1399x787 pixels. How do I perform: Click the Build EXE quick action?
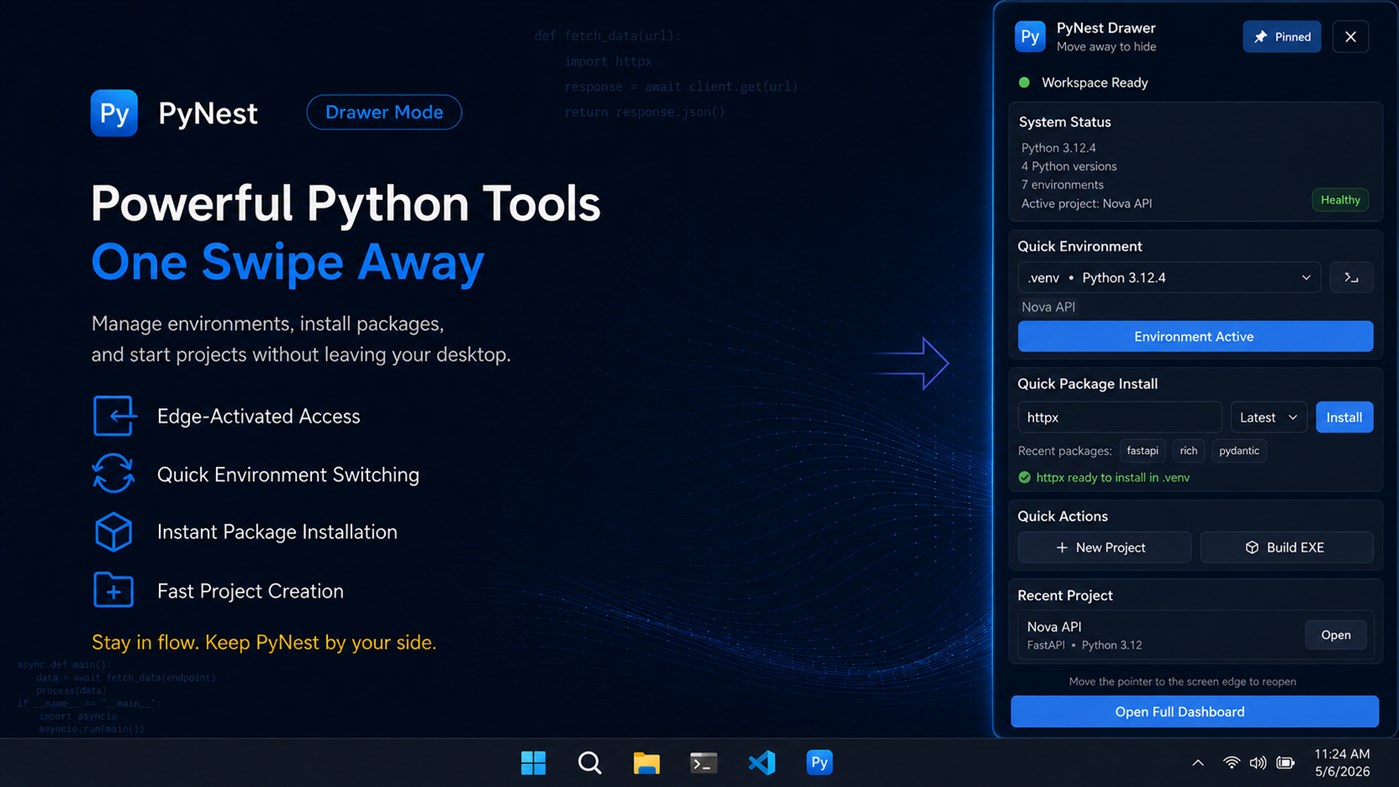tap(1286, 547)
